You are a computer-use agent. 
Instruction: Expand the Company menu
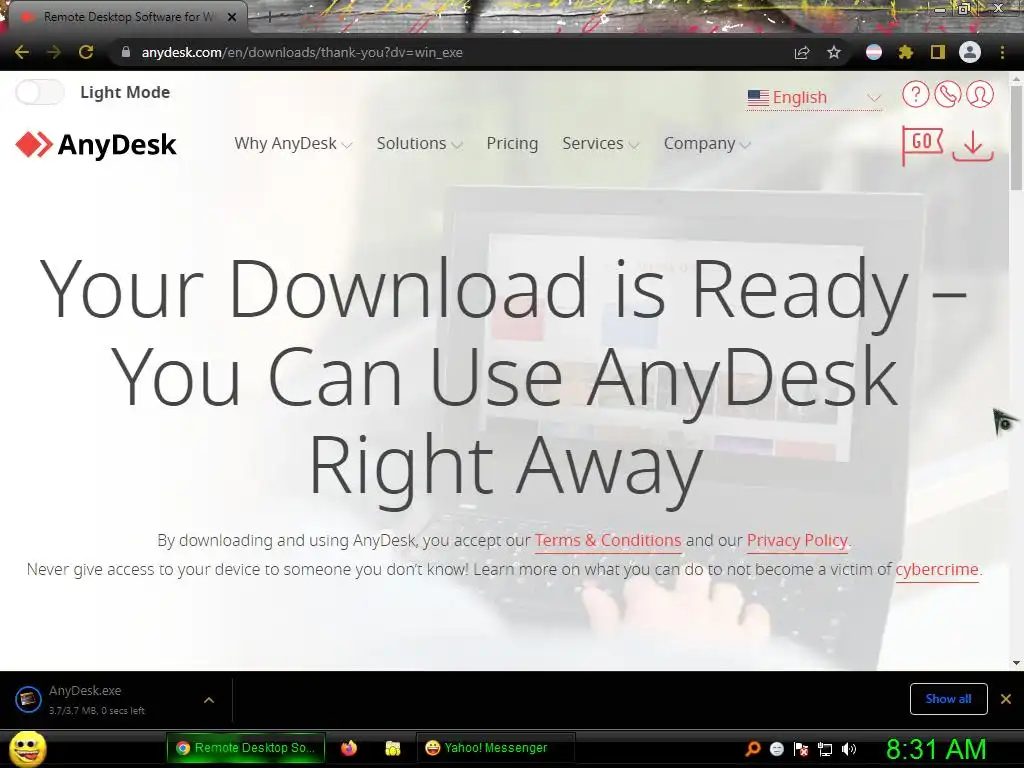(707, 143)
